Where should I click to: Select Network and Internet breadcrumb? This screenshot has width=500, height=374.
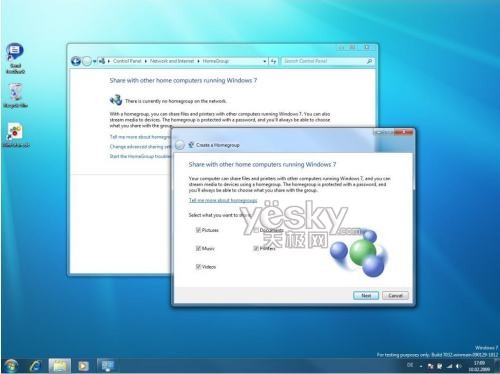coord(172,61)
